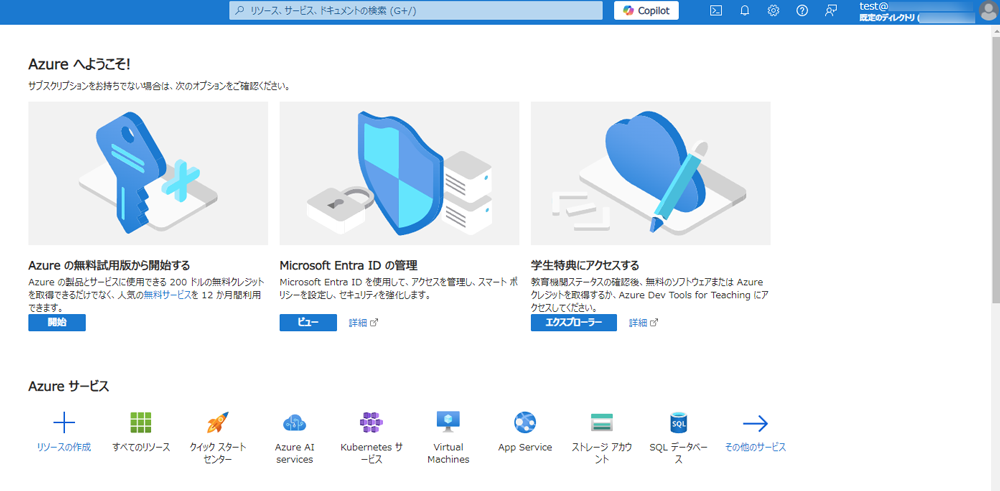Click the App Service label
1000x491 pixels.
pos(525,448)
